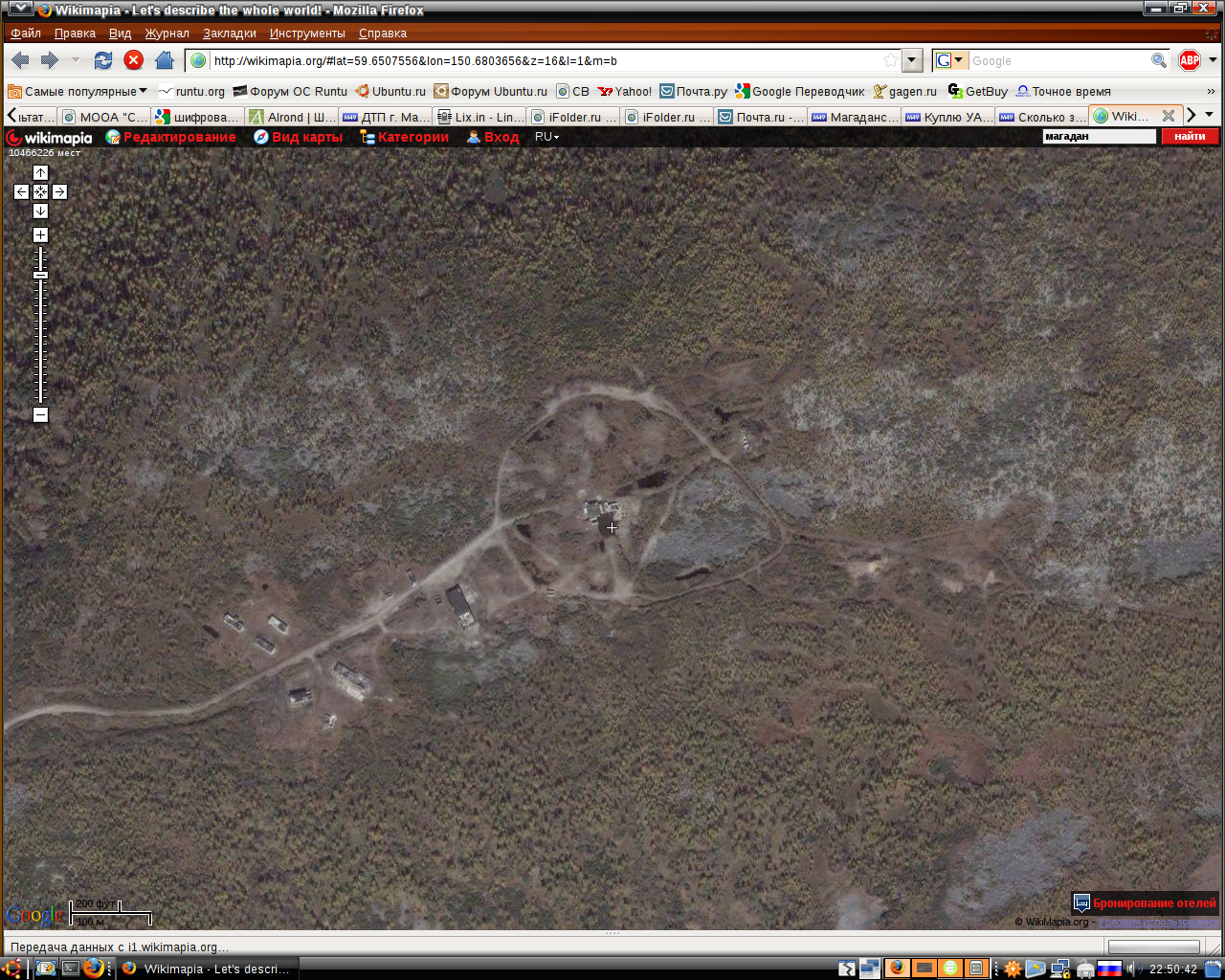The width and height of the screenshot is (1225, 980).
Task: Bookmark this page with star icon
Action: click(890, 60)
